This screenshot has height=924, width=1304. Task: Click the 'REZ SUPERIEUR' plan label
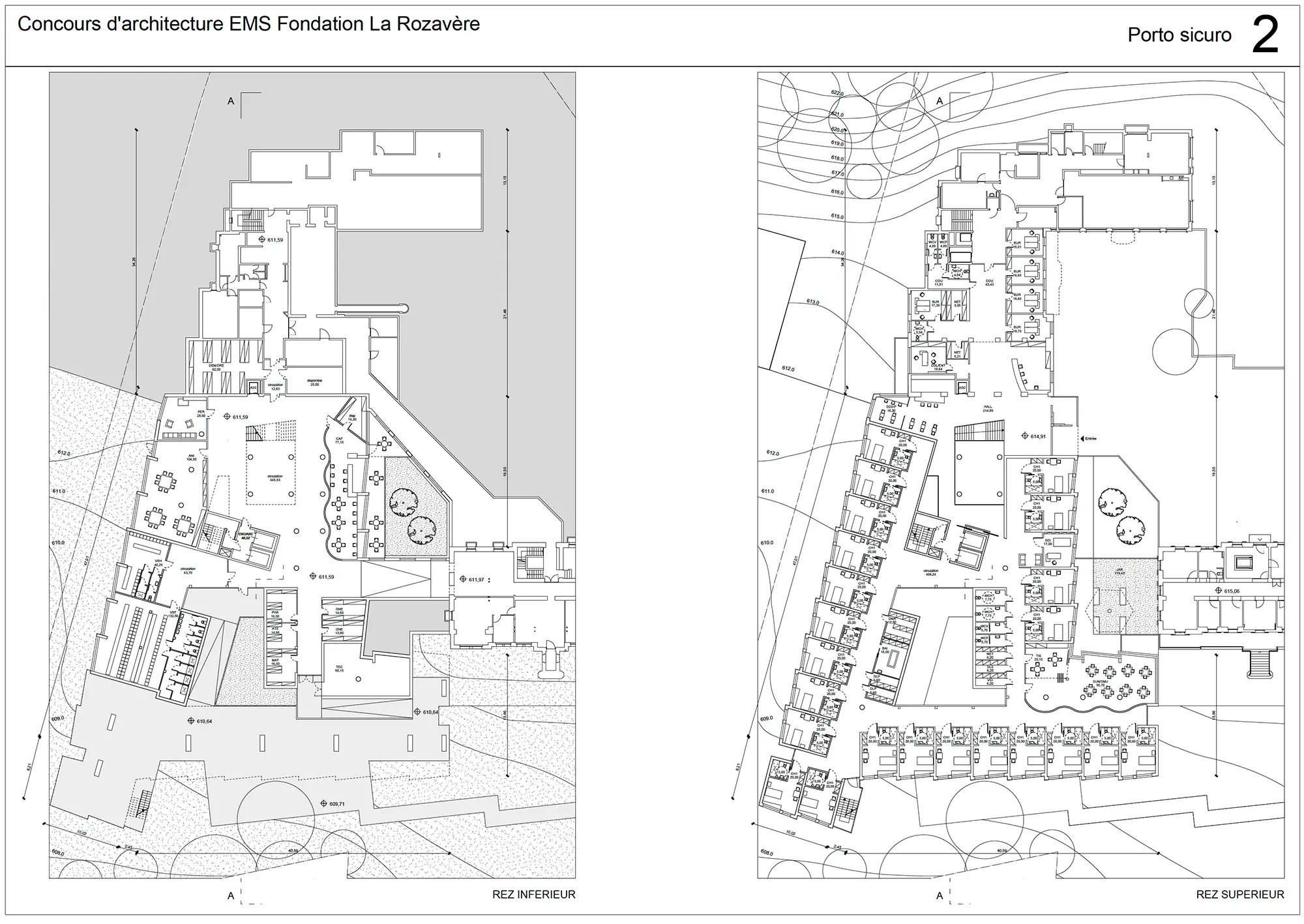(x=1239, y=895)
